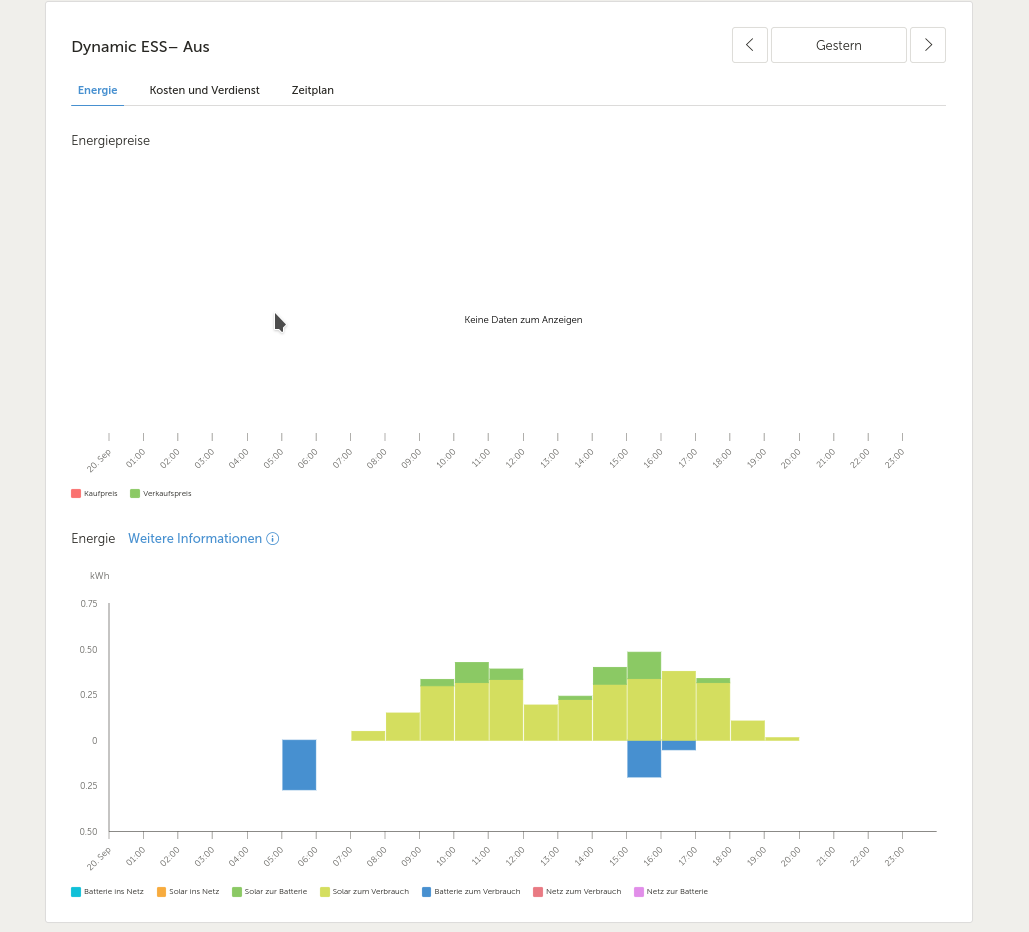Select the Energie tab
Image resolution: width=1029 pixels, height=932 pixels.
pos(97,91)
